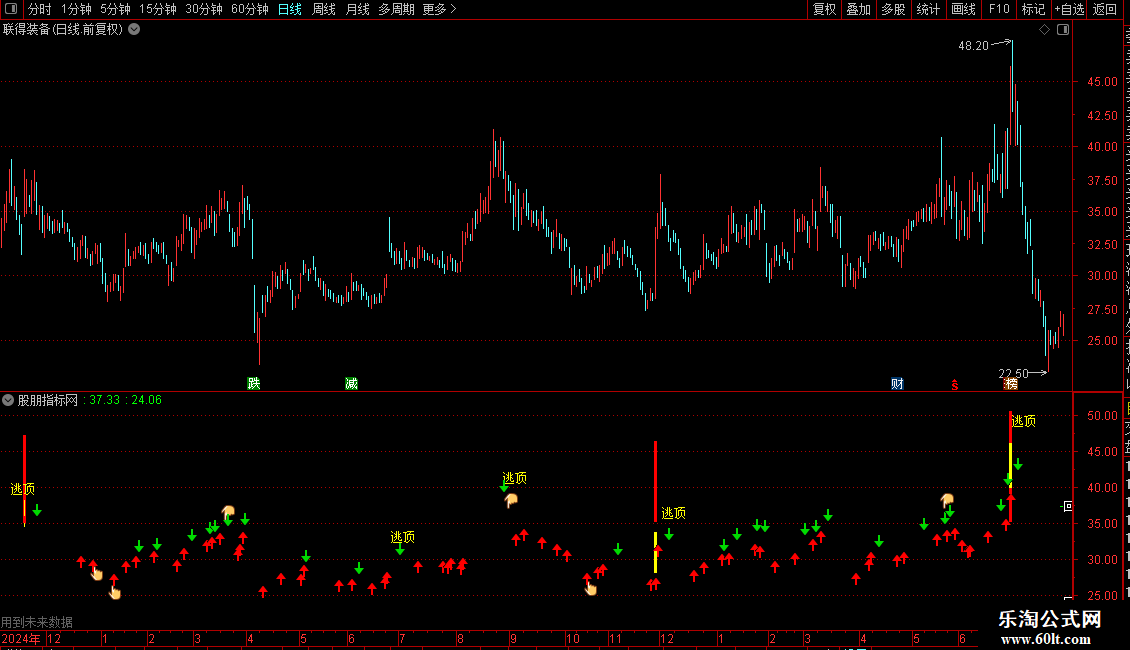Open the 统计 statistics tool

pyautogui.click(x=928, y=9)
